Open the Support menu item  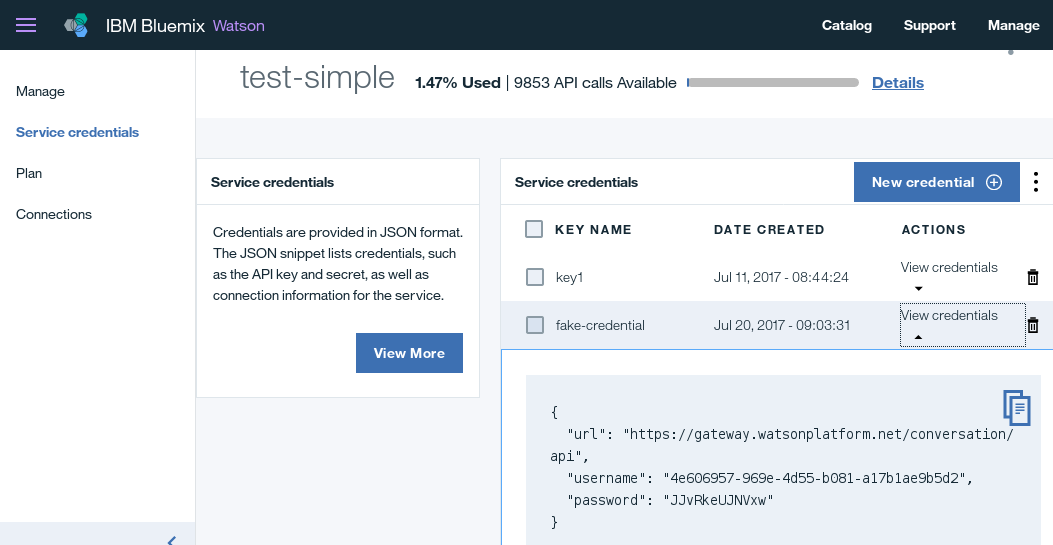pos(929,26)
